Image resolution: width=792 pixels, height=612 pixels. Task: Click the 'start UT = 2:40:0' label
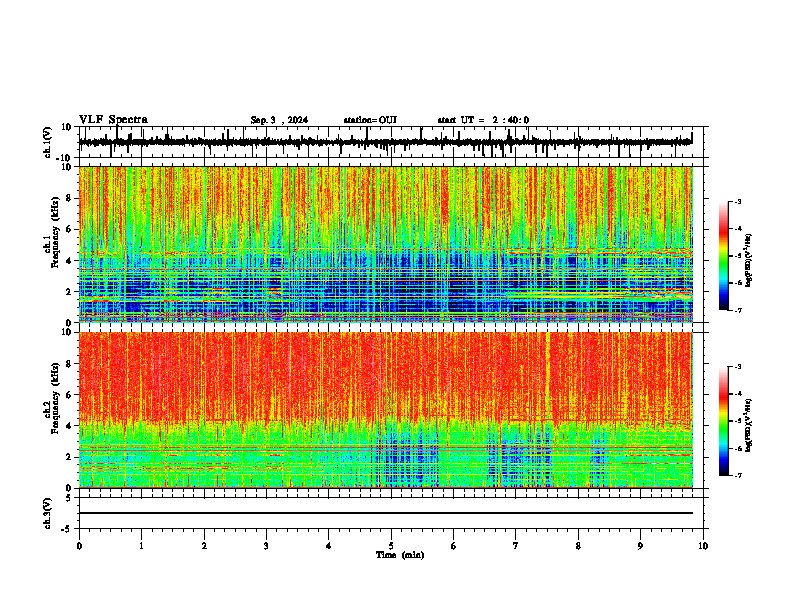(483, 120)
